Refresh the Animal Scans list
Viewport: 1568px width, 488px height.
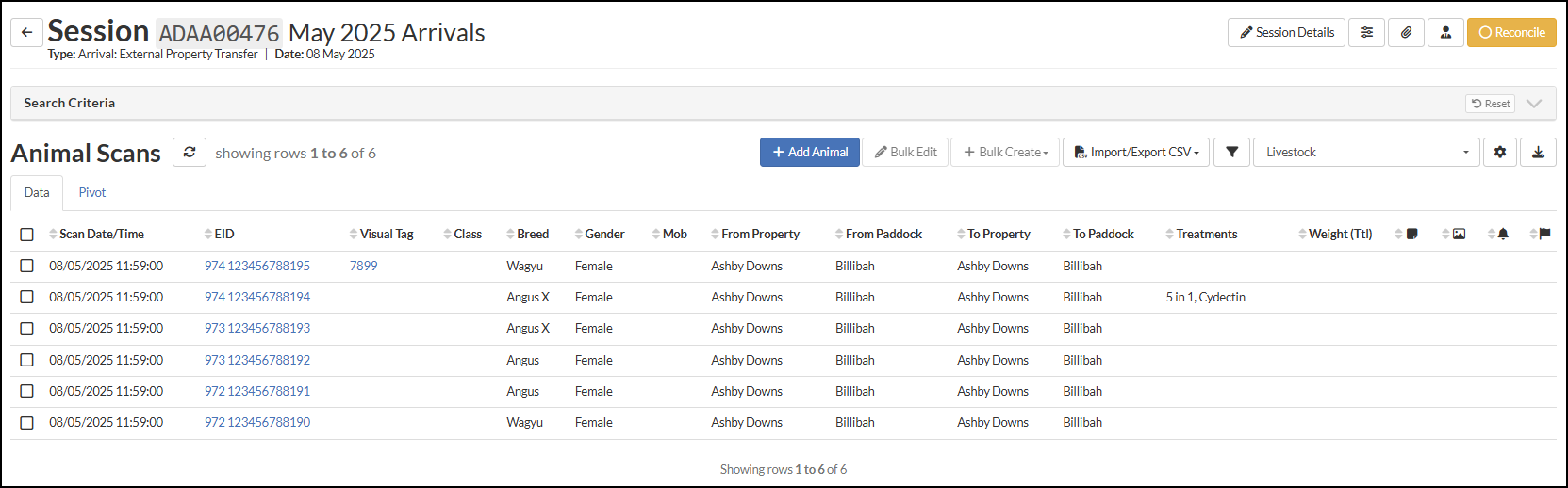point(190,153)
